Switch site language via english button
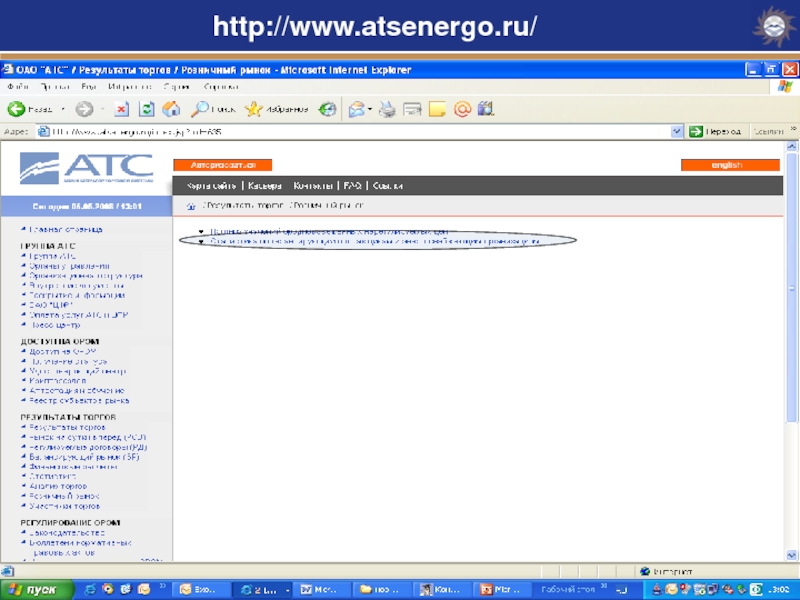 [x=729, y=165]
